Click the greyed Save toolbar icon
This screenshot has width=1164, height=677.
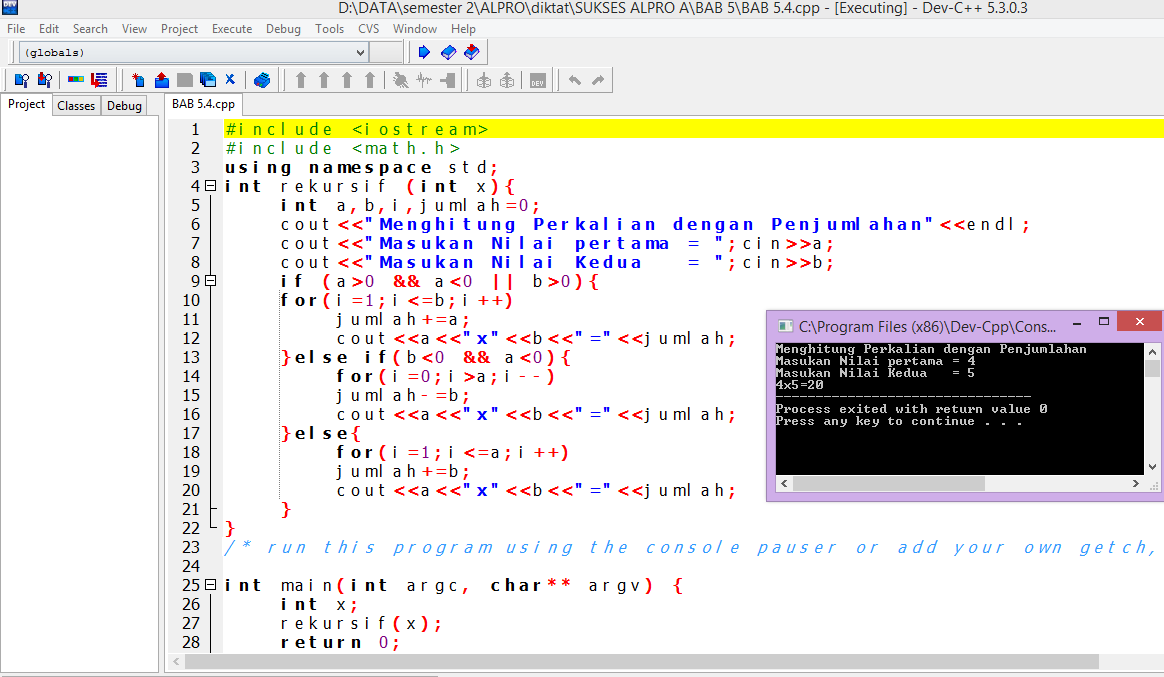(185, 80)
